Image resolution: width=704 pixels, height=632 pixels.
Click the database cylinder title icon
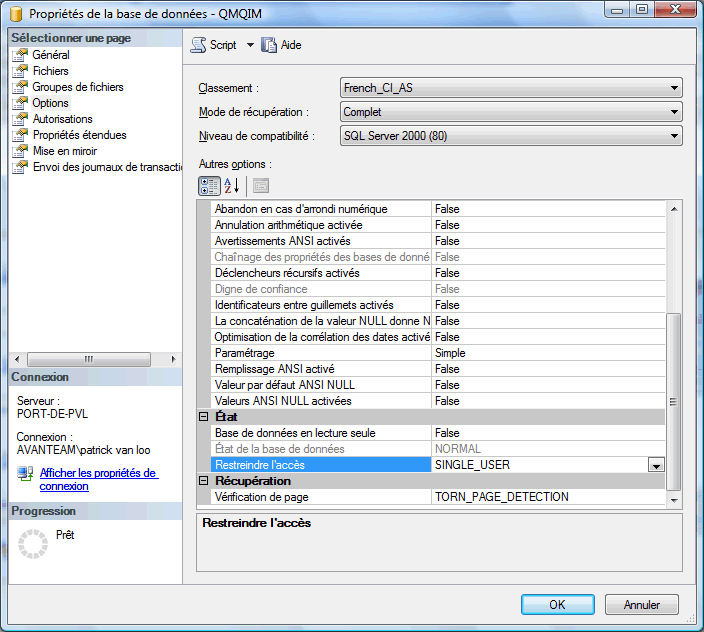[x=15, y=15]
